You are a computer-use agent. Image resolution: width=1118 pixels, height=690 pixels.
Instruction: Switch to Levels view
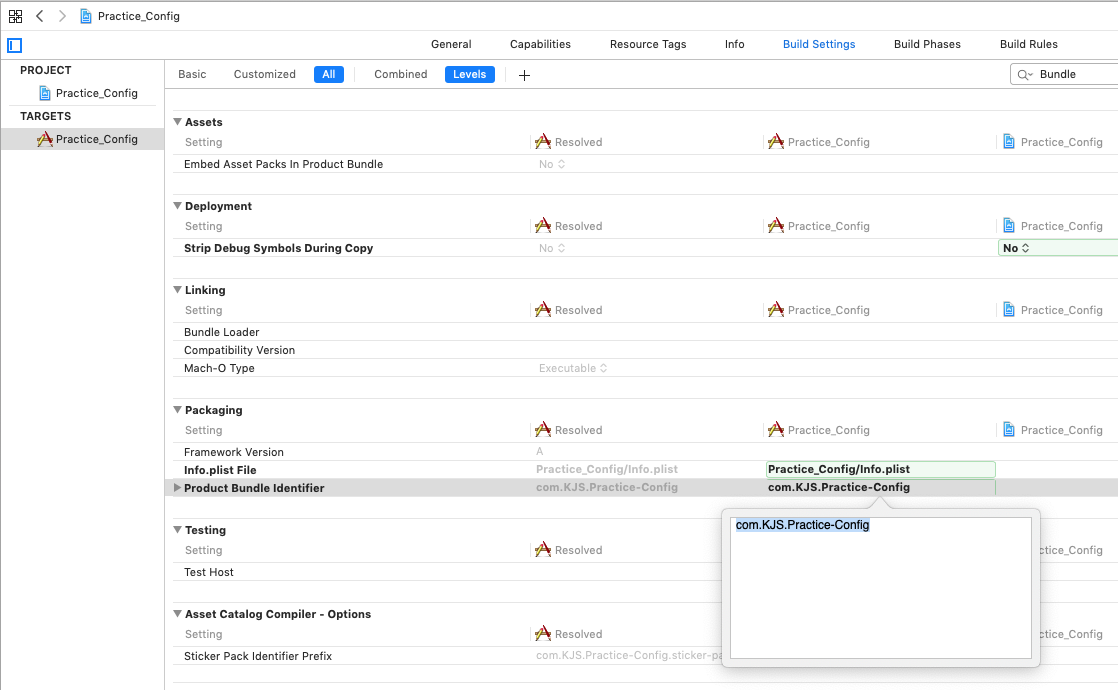pyautogui.click(x=469, y=74)
